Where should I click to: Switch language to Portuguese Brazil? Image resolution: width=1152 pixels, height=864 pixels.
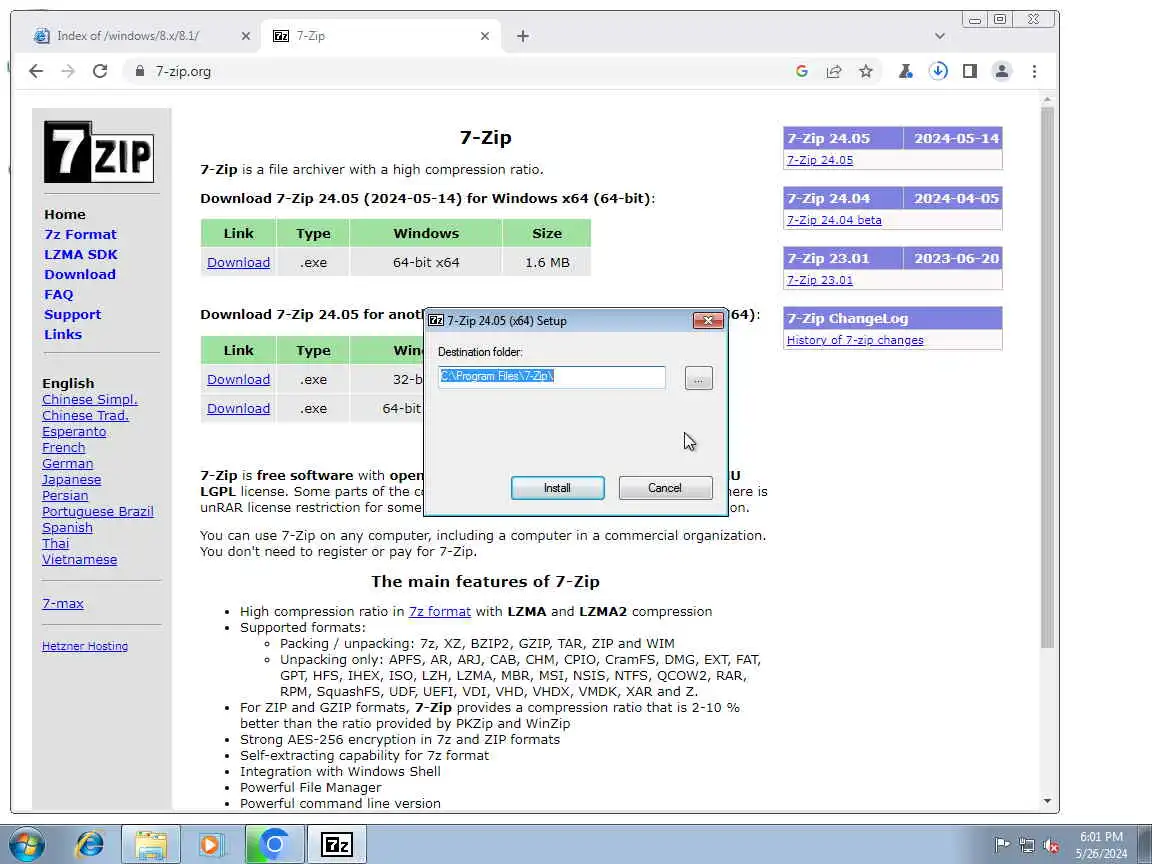point(98,511)
